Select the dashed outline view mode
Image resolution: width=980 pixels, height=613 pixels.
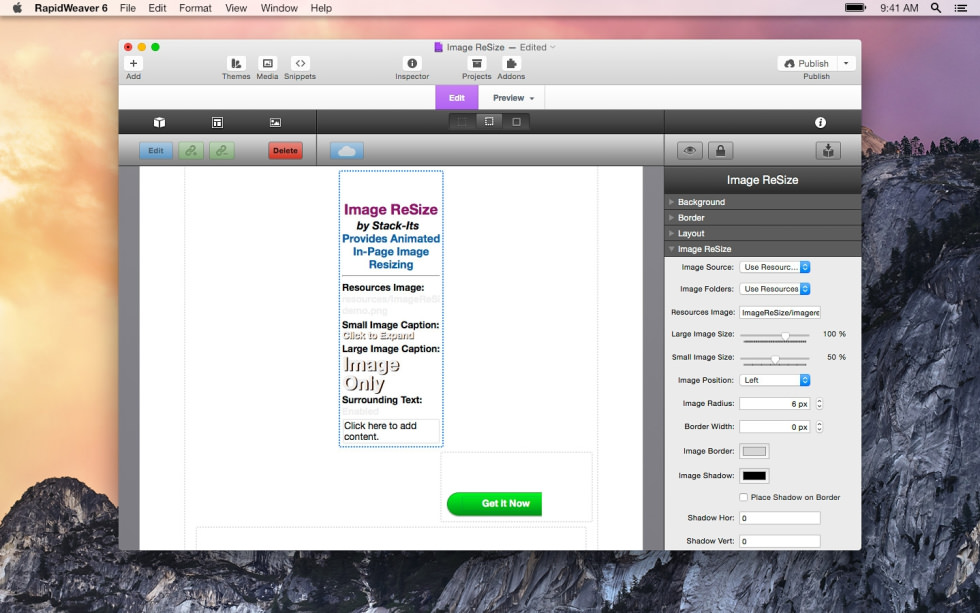coord(489,122)
